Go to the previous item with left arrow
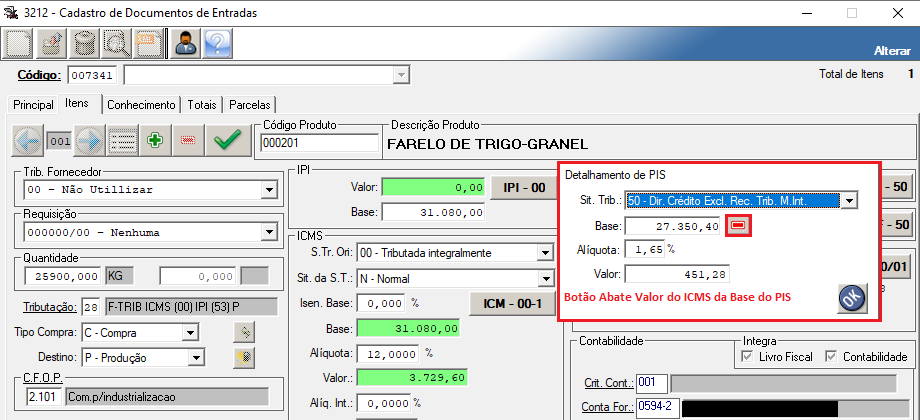 point(27,141)
